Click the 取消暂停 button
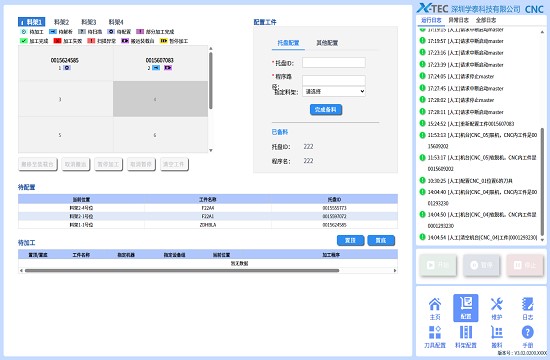 click(x=141, y=164)
